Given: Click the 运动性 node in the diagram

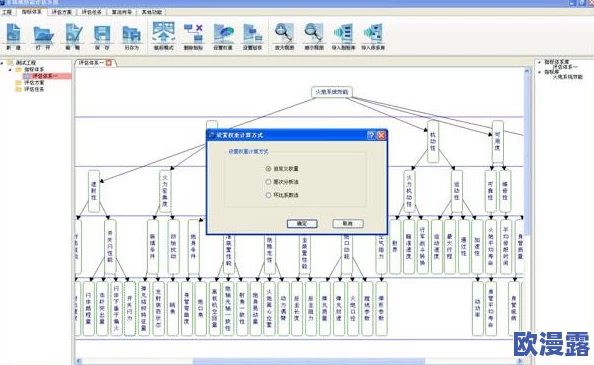Looking at the screenshot, I should tap(456, 191).
